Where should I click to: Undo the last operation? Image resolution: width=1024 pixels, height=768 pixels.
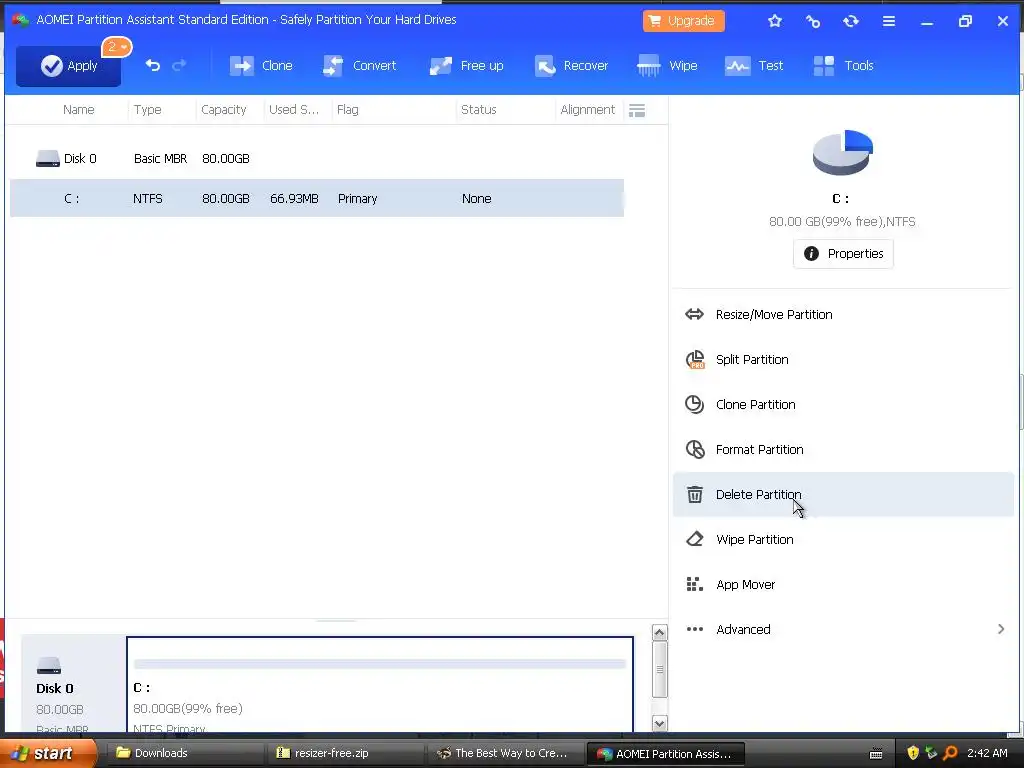153,65
